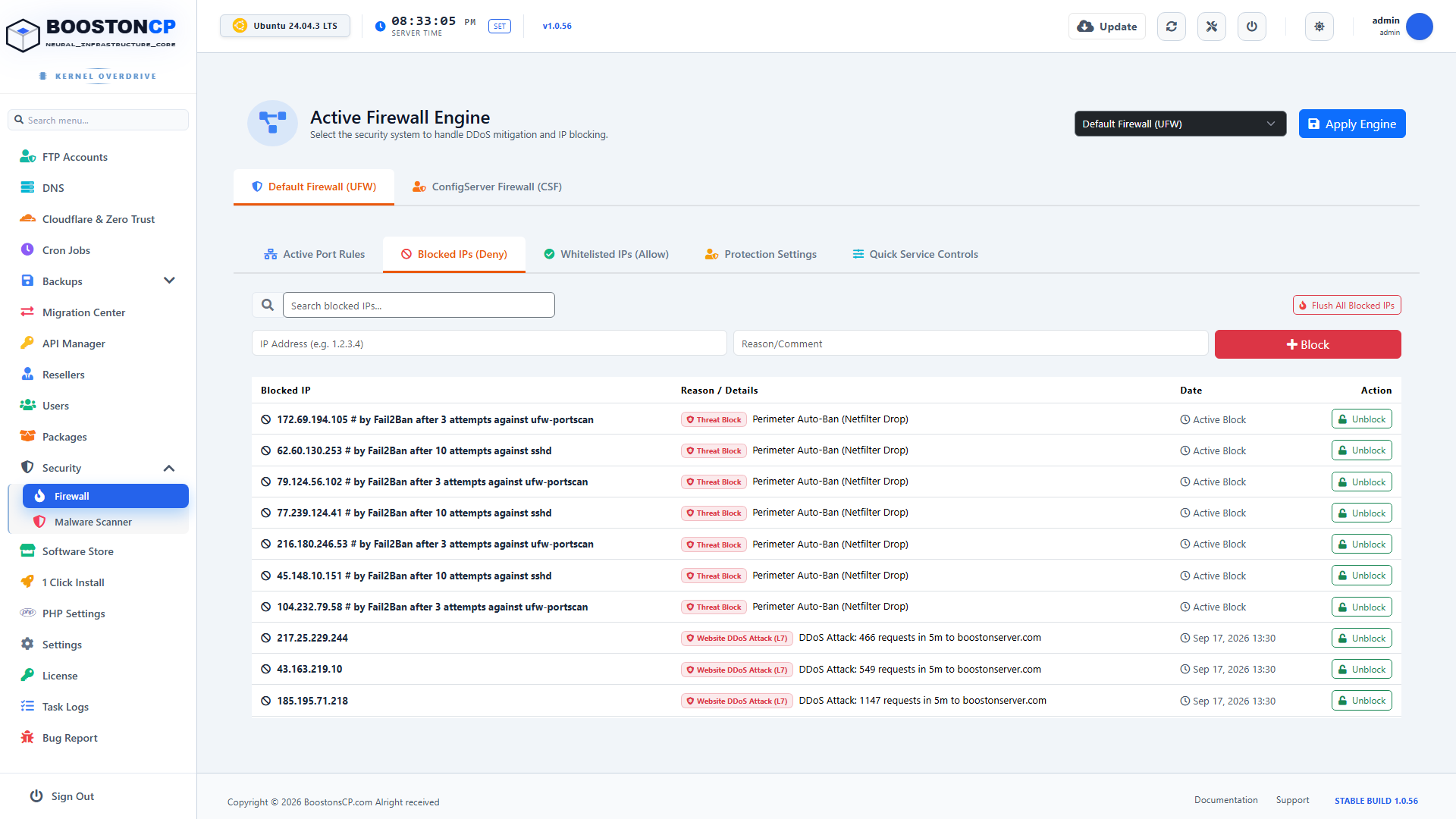Viewport: 1456px width, 819px height.
Task: Open Cron Jobs in the sidebar
Action: pos(66,250)
